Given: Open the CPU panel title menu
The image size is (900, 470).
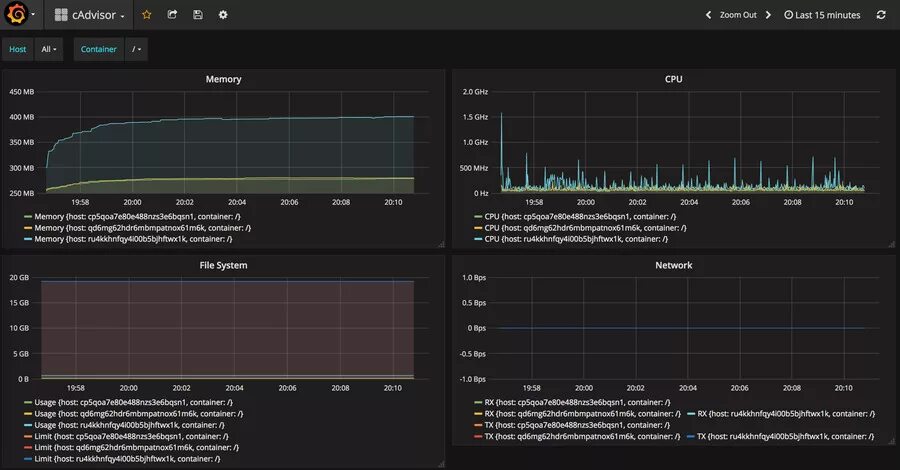Looking at the screenshot, I should pos(673,79).
